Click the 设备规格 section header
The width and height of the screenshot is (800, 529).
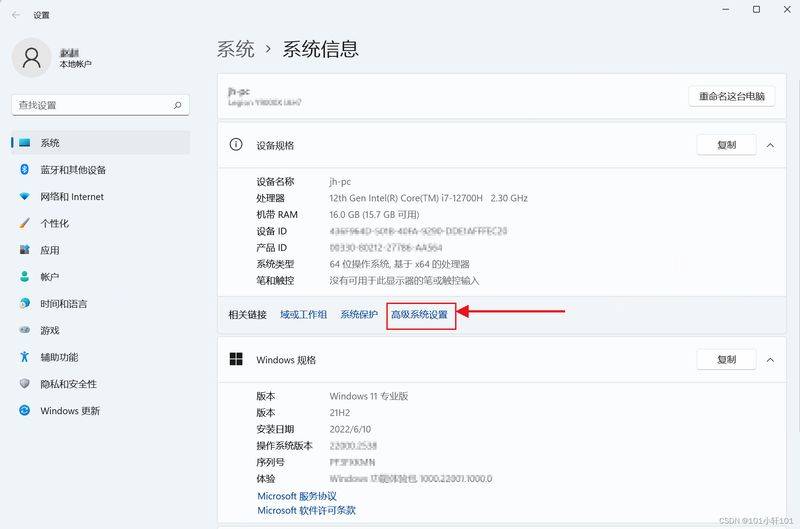502,145
